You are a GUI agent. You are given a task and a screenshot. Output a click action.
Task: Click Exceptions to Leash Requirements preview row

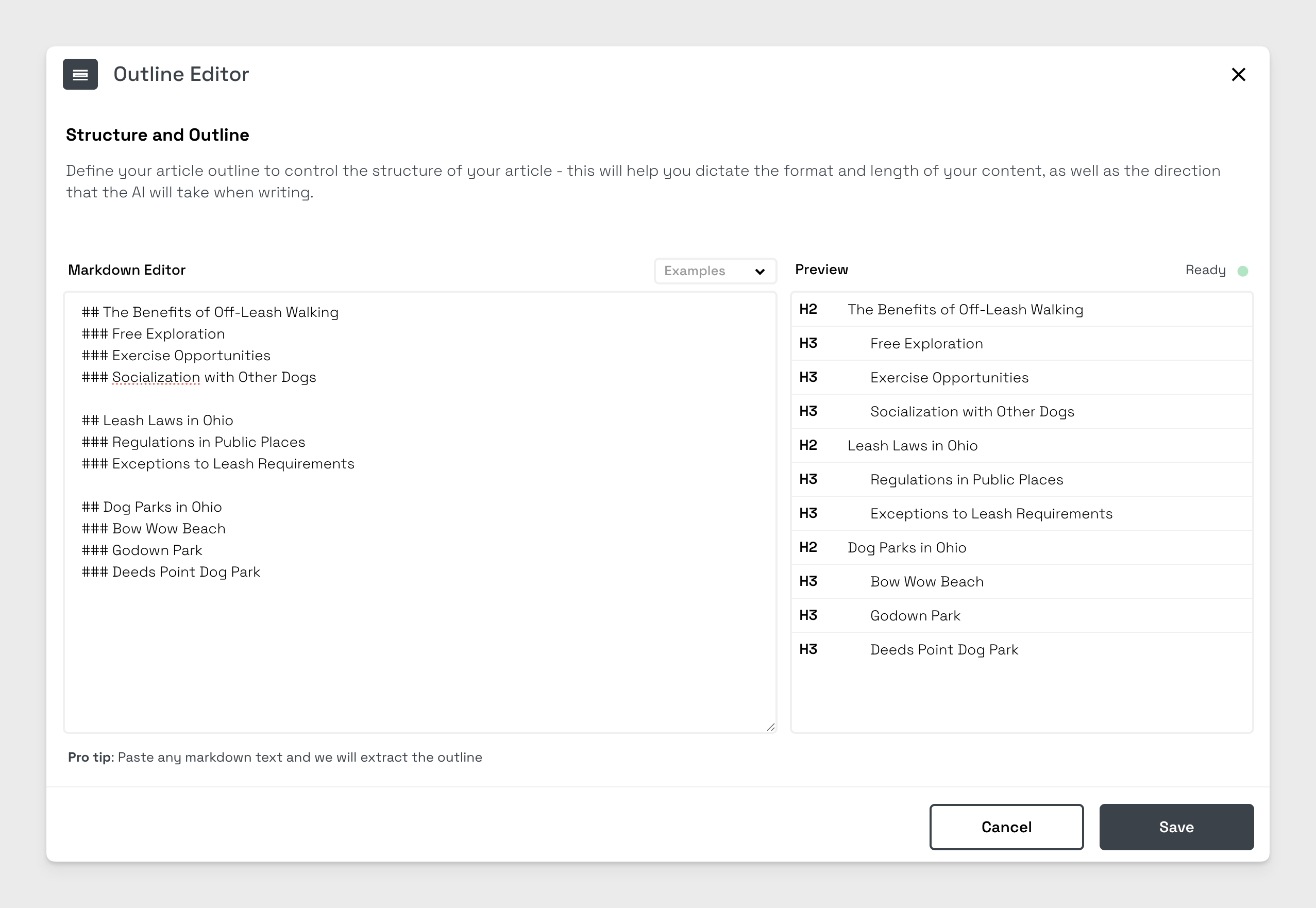click(991, 514)
